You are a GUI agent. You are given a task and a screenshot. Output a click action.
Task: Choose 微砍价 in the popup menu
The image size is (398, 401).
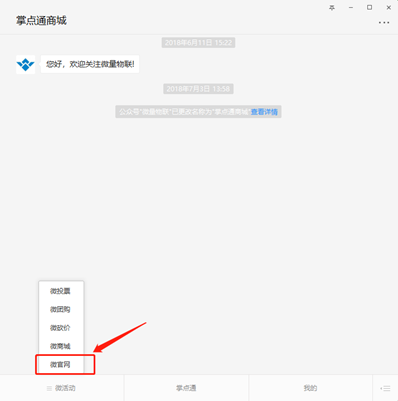pyautogui.click(x=60, y=328)
